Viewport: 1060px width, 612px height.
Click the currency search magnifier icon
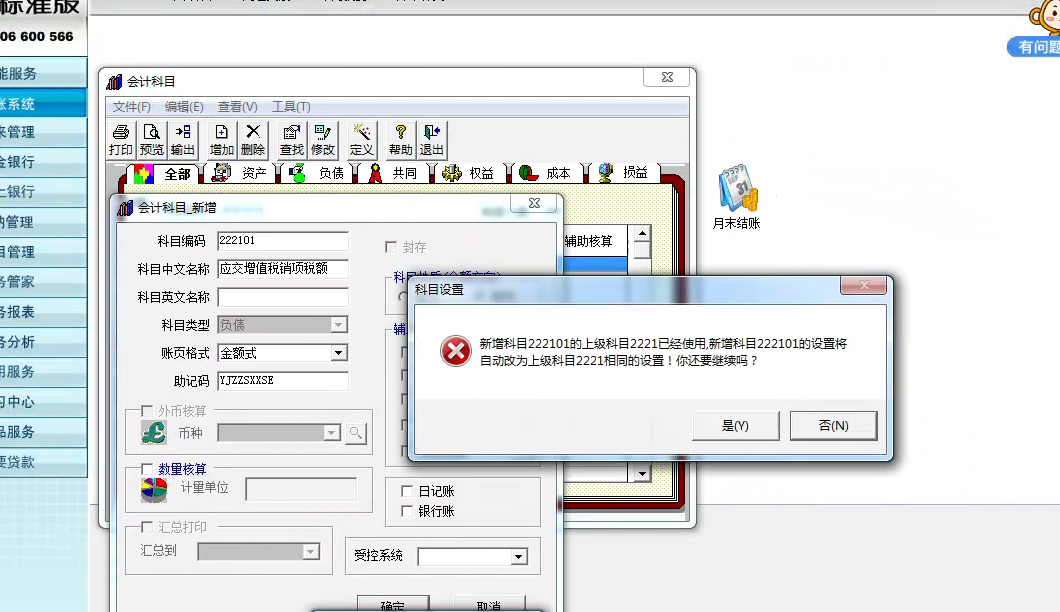pos(356,433)
